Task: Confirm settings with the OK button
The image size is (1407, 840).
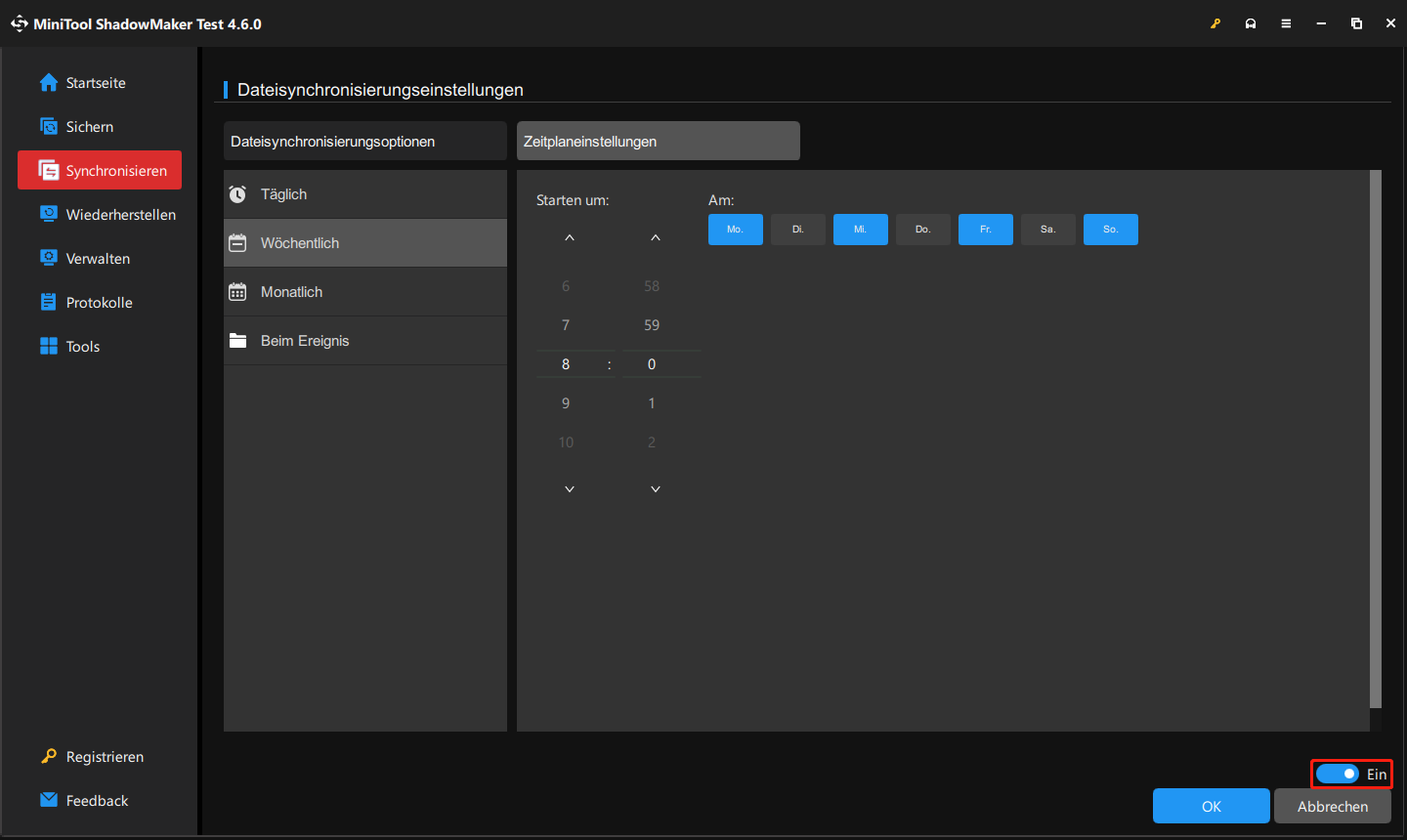Action: [x=1212, y=806]
